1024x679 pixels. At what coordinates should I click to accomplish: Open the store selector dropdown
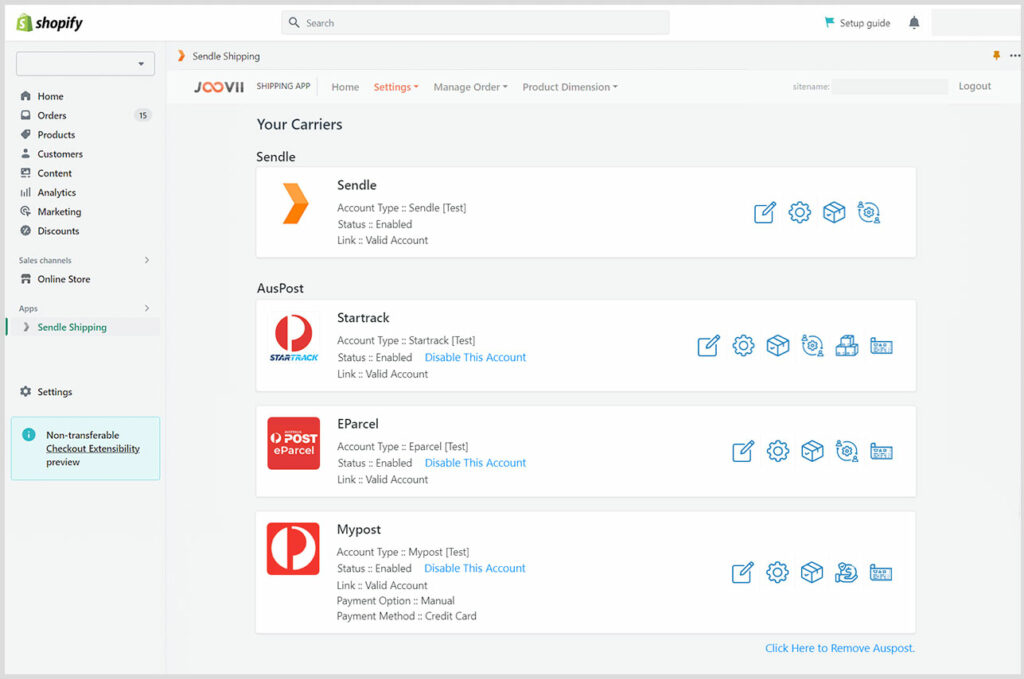86,64
